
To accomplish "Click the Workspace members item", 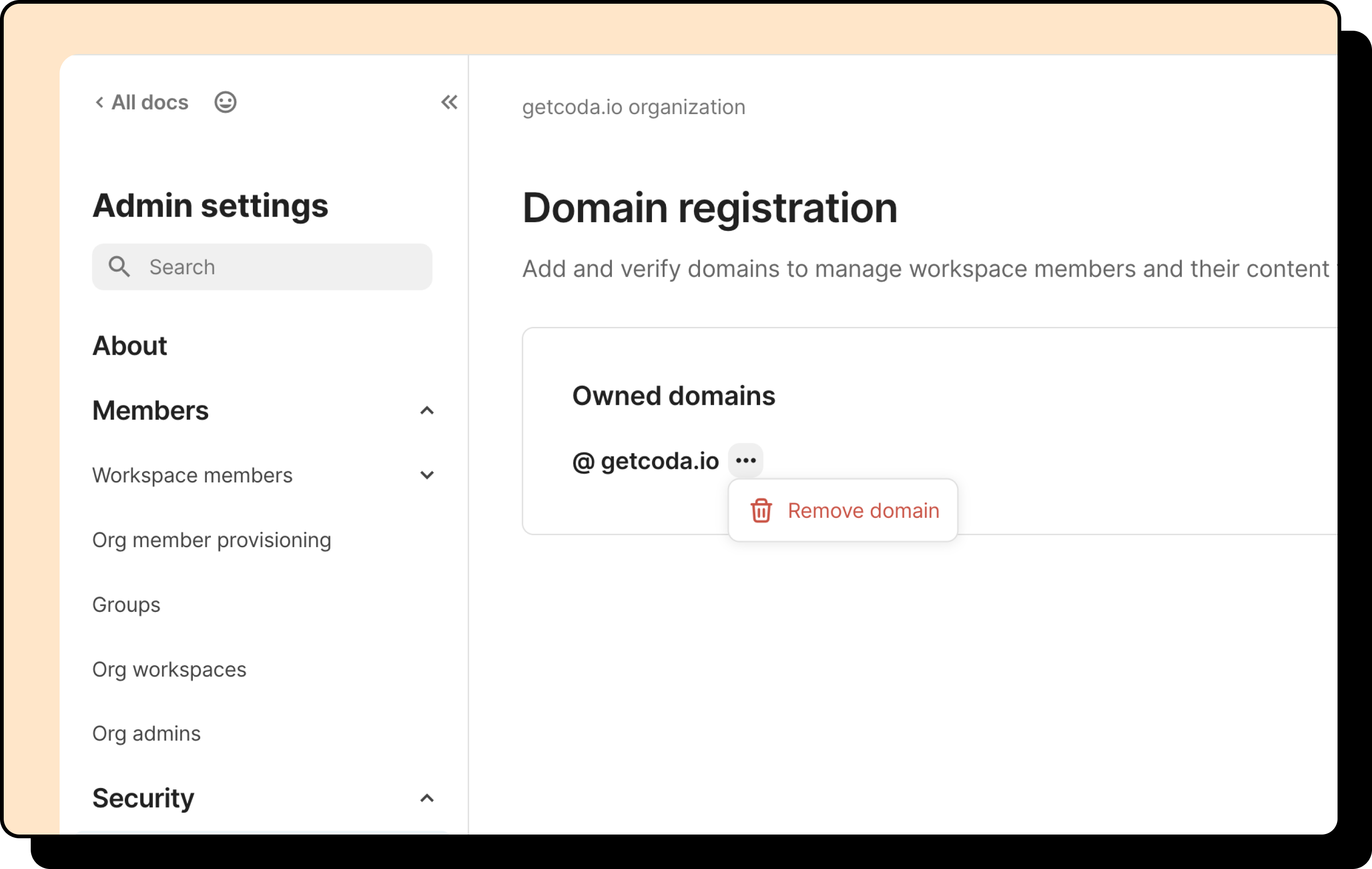I will click(193, 475).
